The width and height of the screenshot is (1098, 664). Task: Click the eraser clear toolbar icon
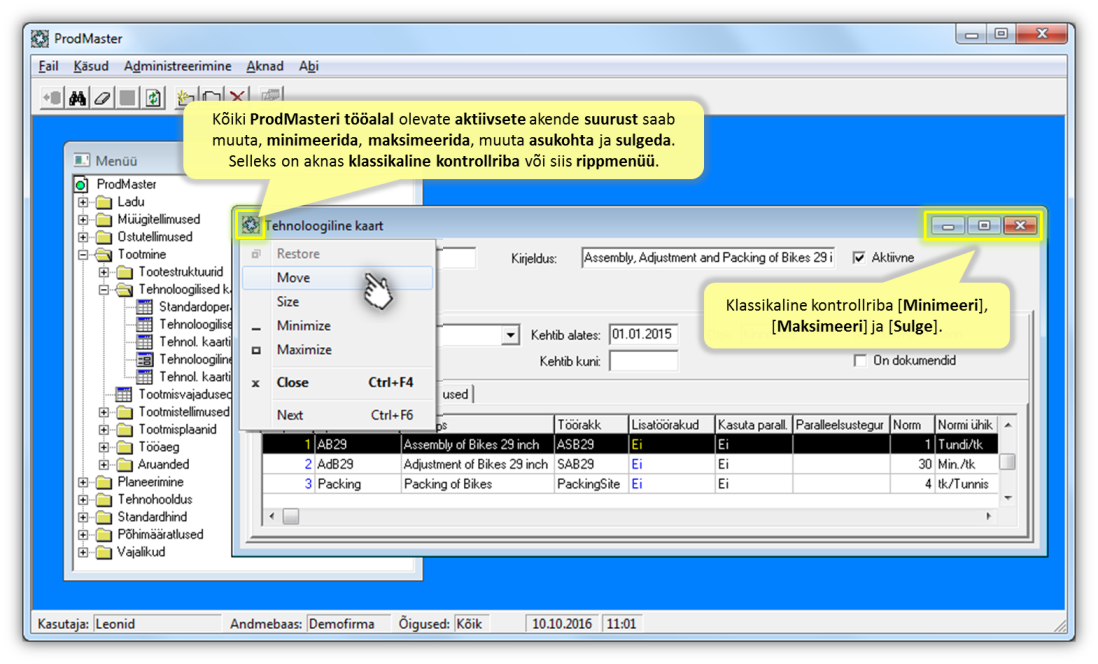point(102,97)
